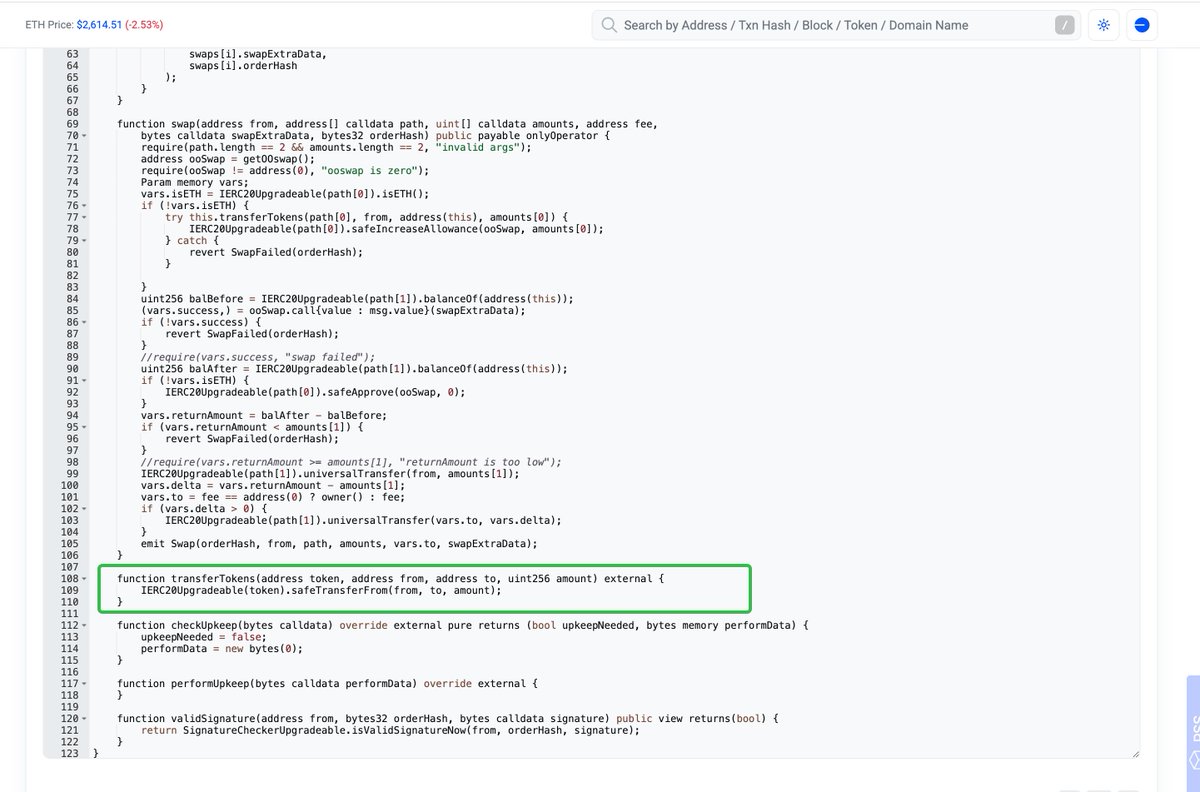Click the slash shortcut key badge in search
This screenshot has width=1200, height=792.
[x=1066, y=25]
